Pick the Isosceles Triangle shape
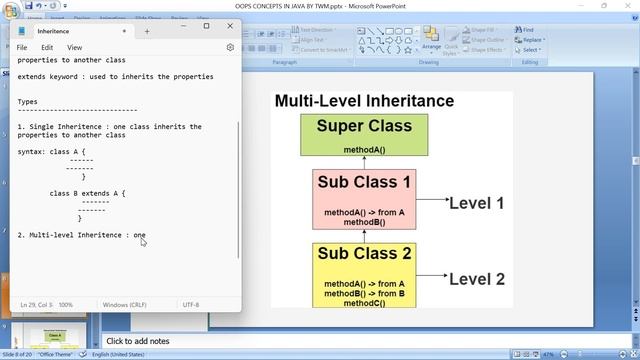 362,40
